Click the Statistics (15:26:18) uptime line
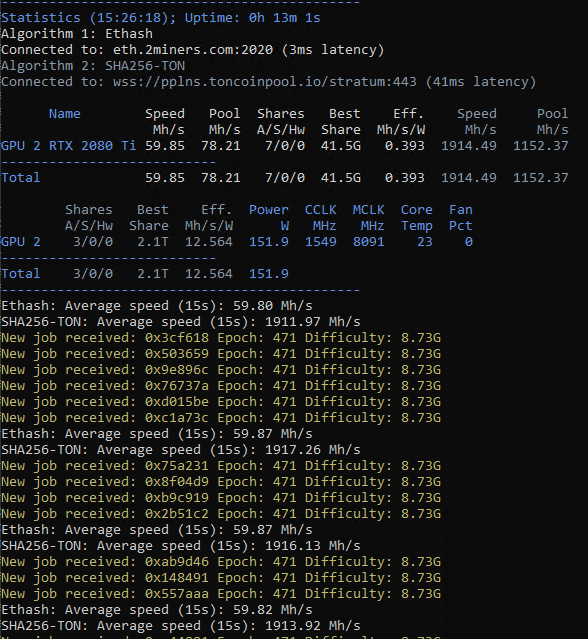This screenshot has height=639, width=588. tap(161, 18)
